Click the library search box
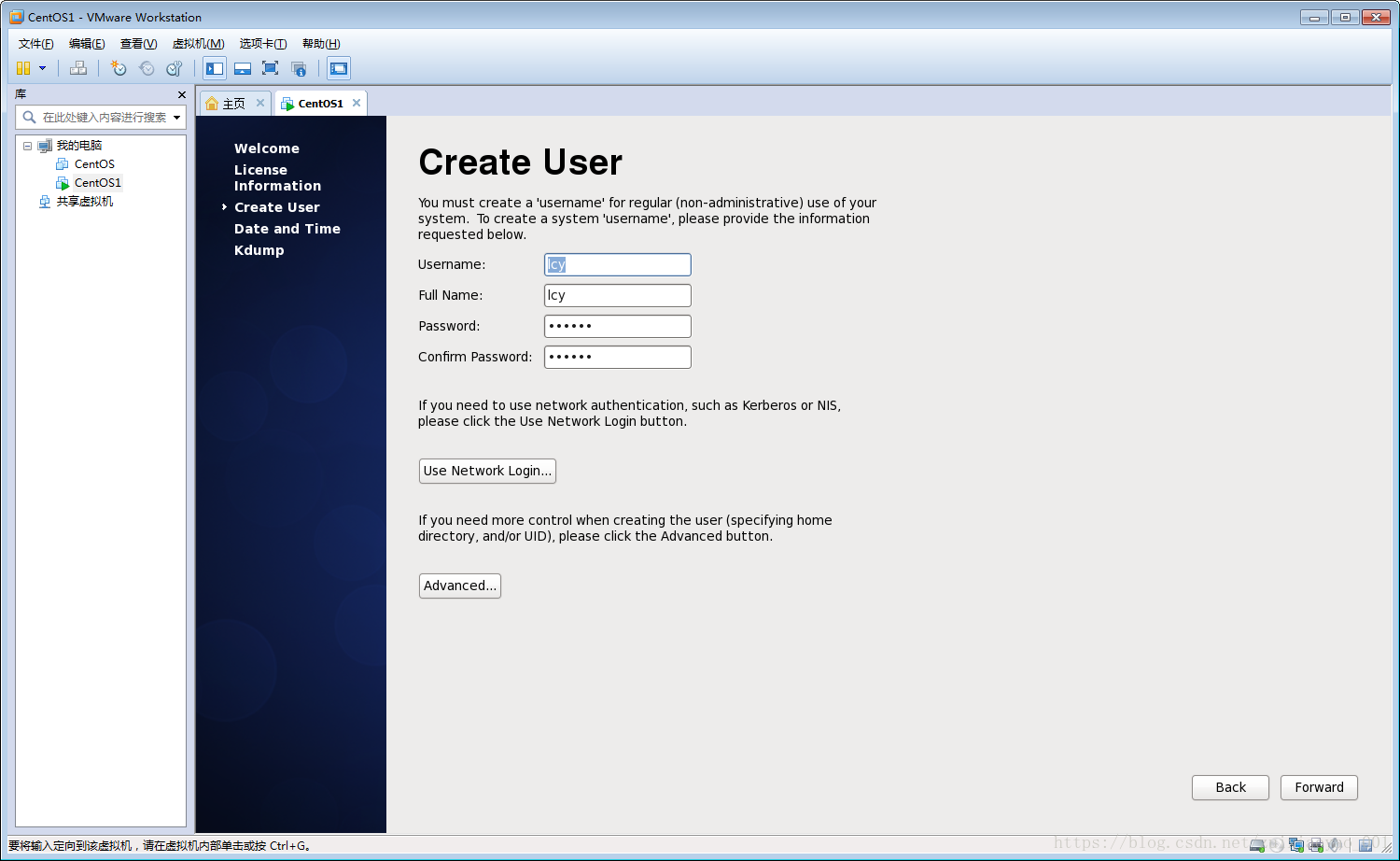1400x861 pixels. [103, 118]
